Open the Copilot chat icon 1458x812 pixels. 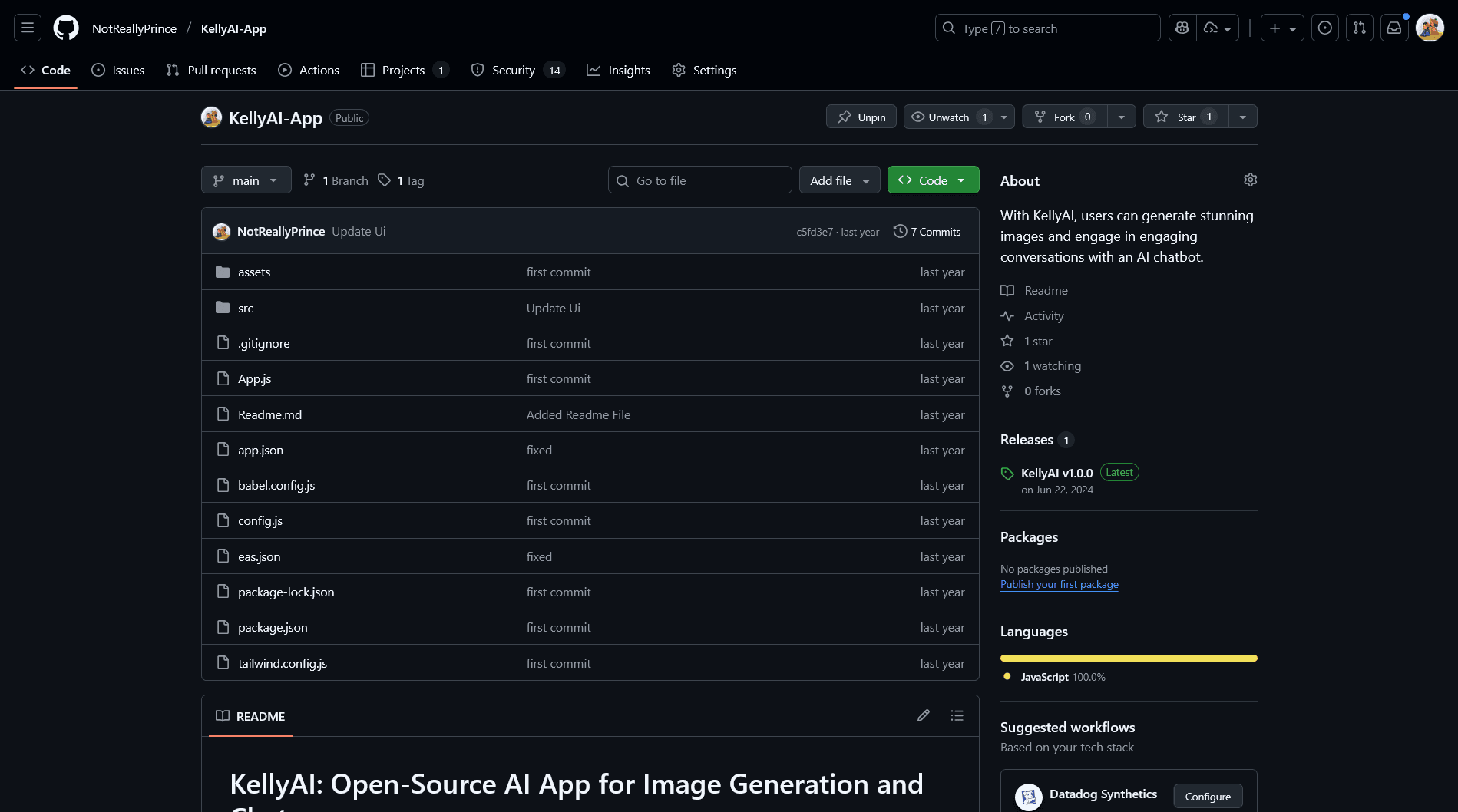pyautogui.click(x=1182, y=28)
